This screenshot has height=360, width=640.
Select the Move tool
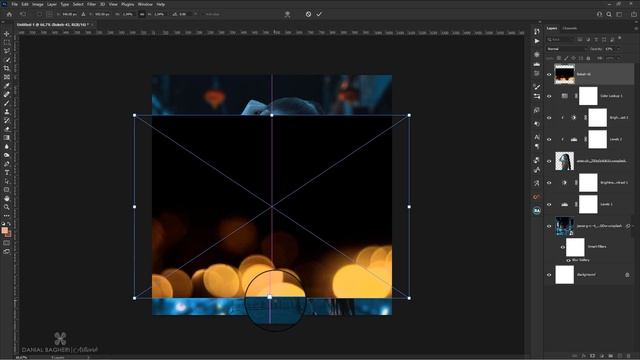(x=7, y=34)
